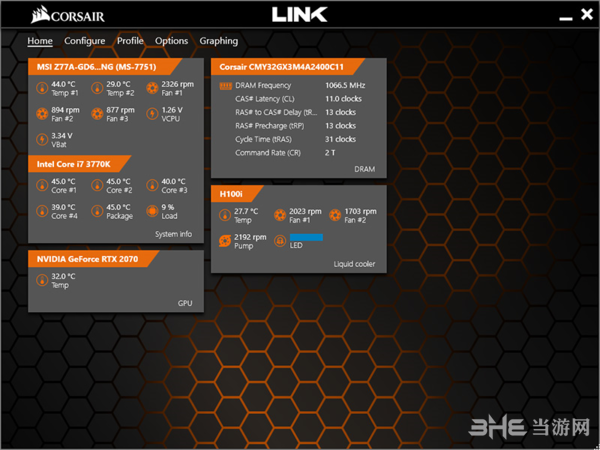Image resolution: width=600 pixels, height=450 pixels.
Task: Click the 31 clocks value
Action: pos(341,139)
